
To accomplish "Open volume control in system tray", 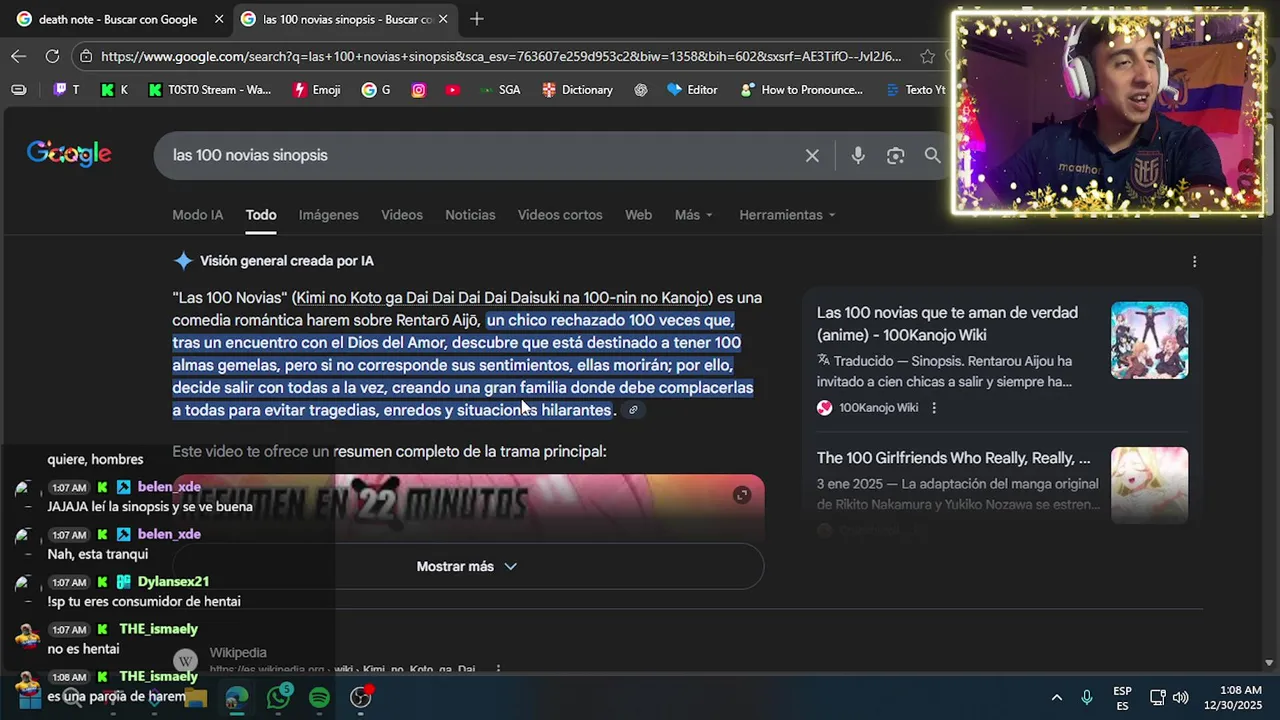I will pos(1180,697).
